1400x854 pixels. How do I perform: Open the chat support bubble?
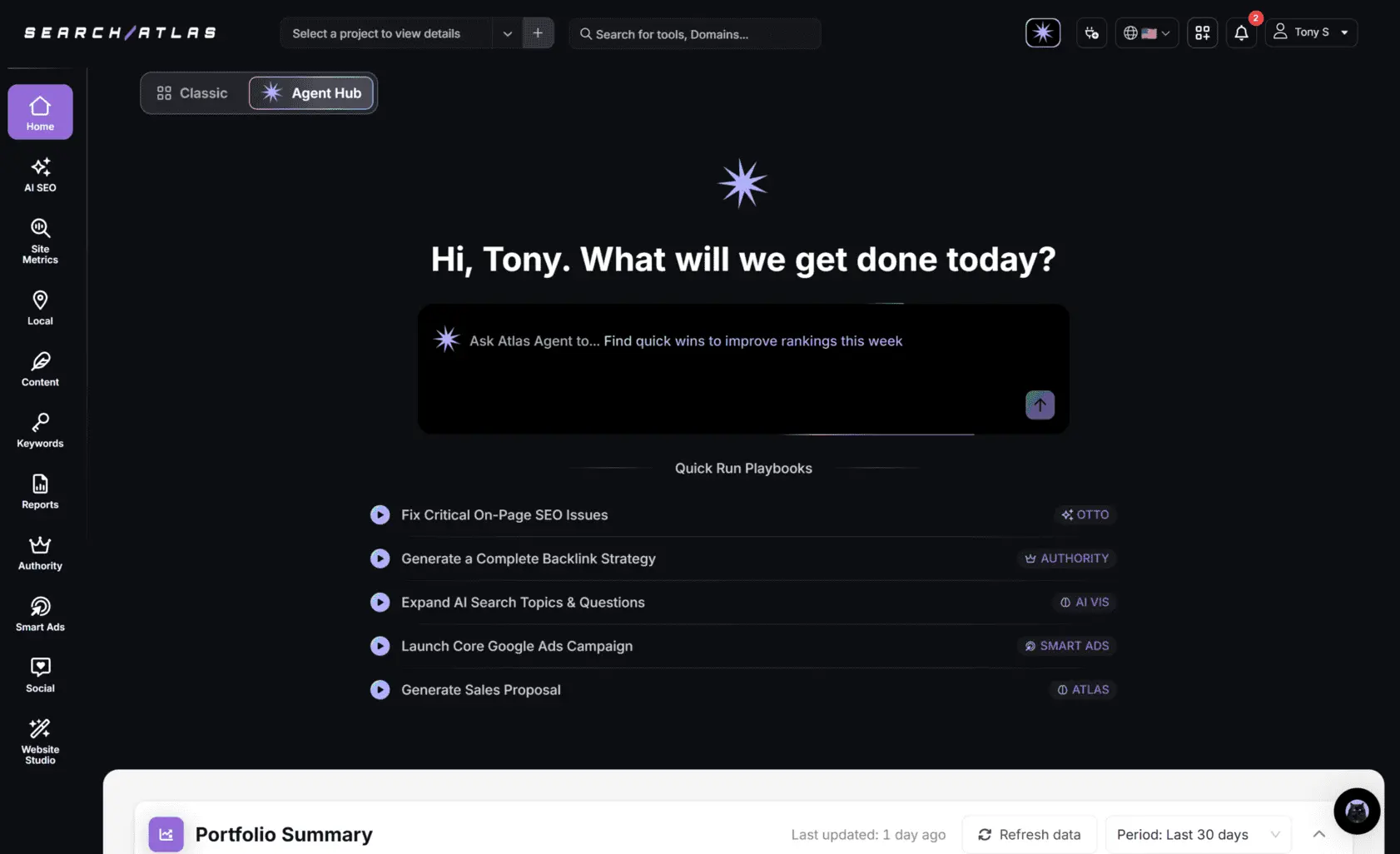click(x=1357, y=811)
